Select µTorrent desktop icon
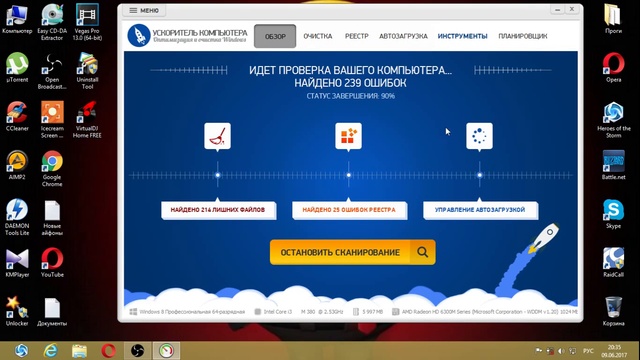 [x=17, y=68]
